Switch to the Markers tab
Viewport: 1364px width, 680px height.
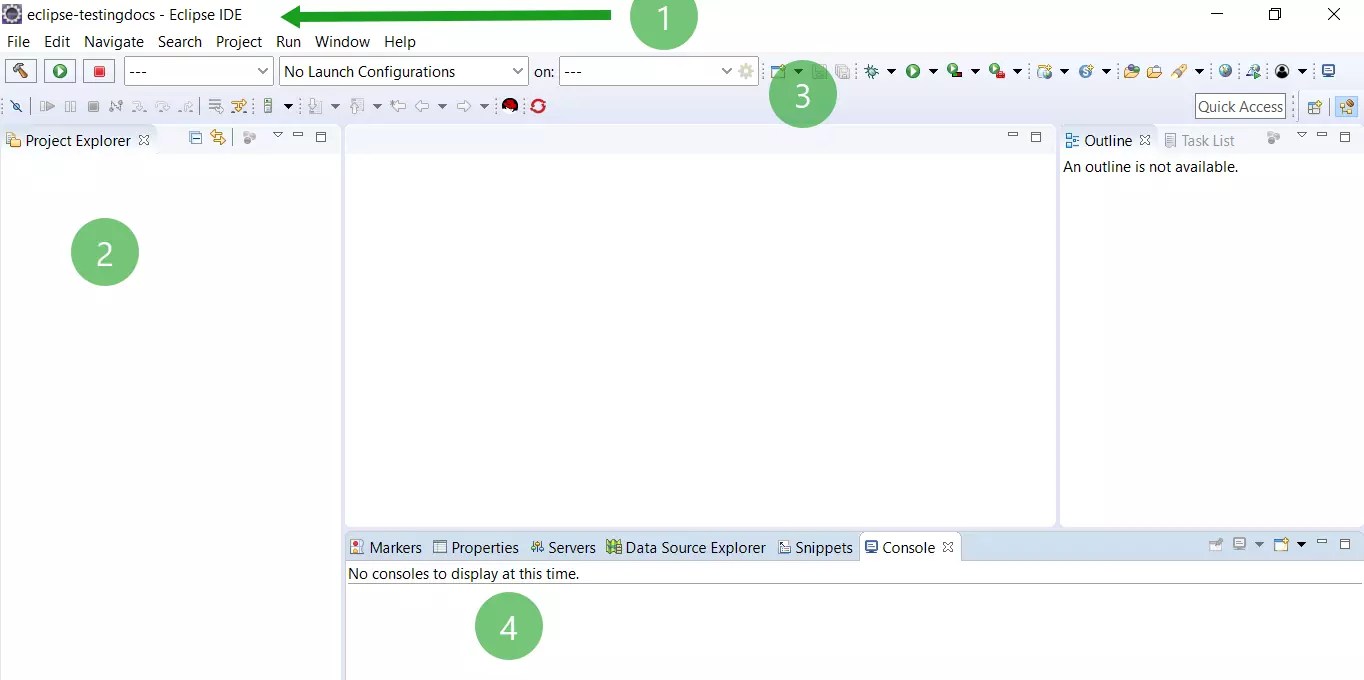pyautogui.click(x=386, y=547)
